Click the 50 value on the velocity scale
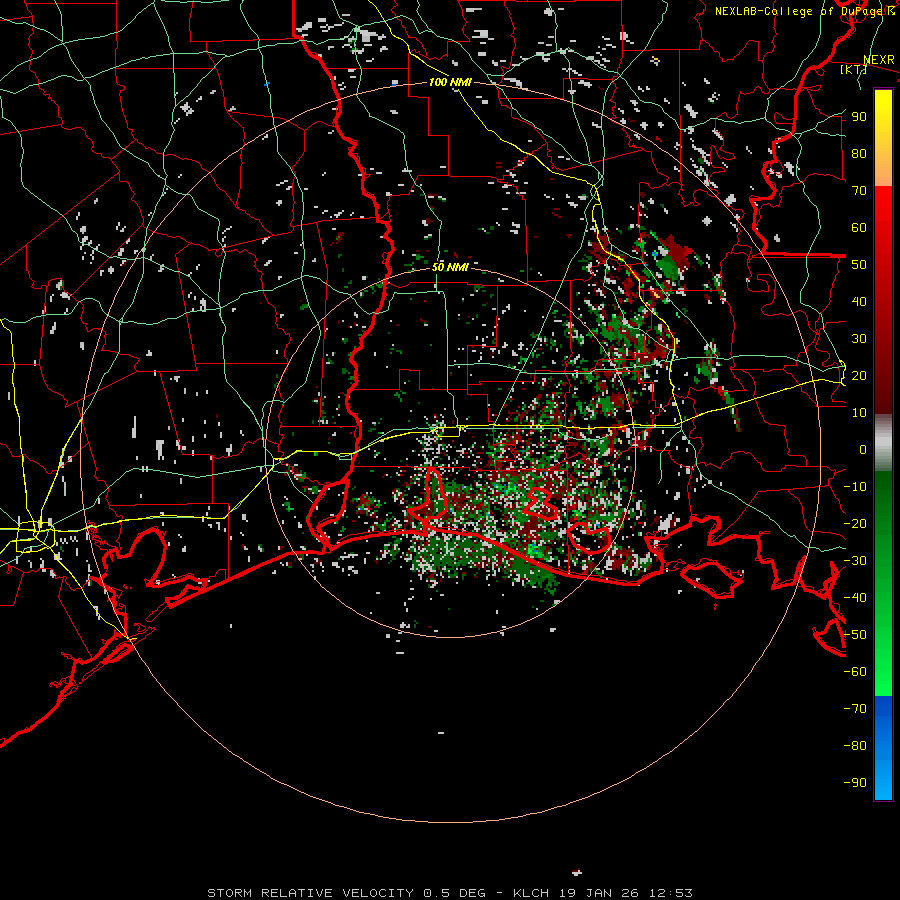Viewport: 900px width, 900px height. coord(859,265)
